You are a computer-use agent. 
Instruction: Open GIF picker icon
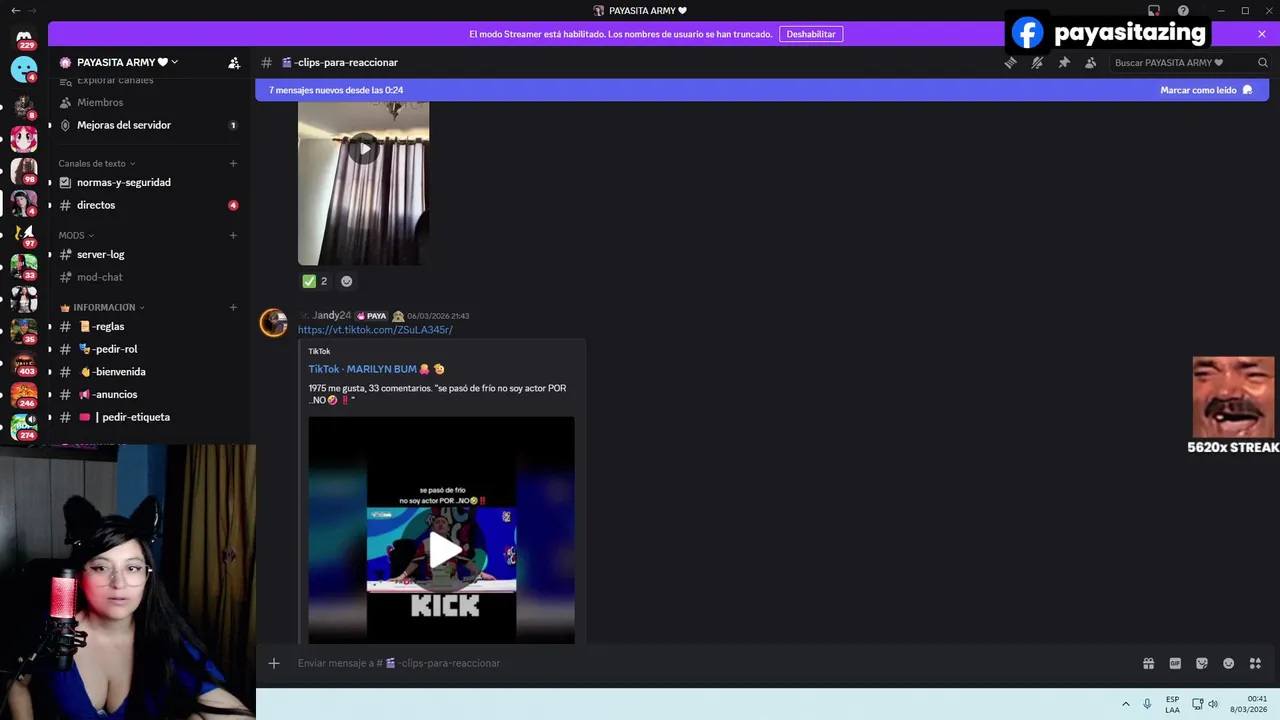pos(1175,663)
